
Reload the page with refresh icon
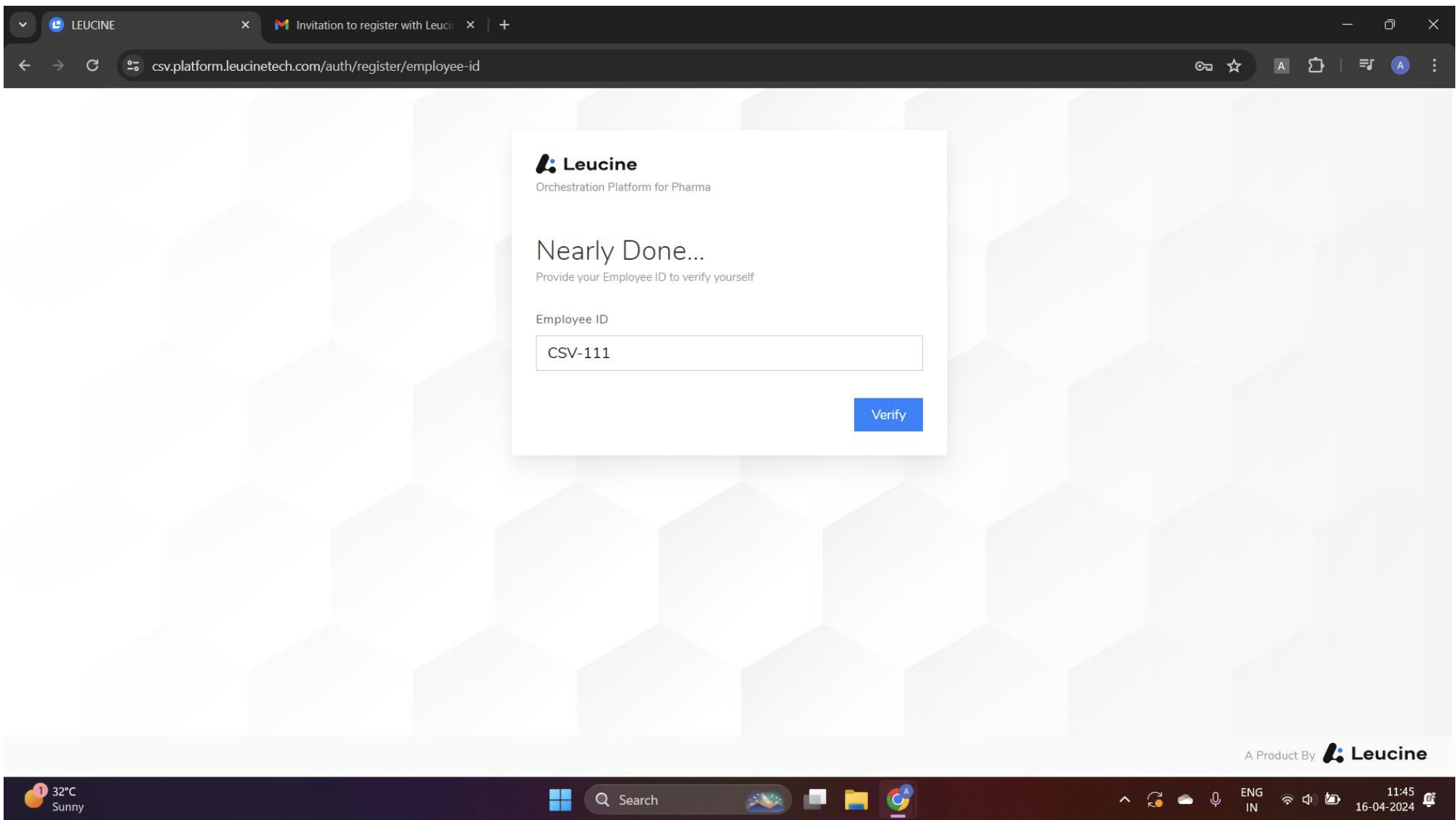92,66
